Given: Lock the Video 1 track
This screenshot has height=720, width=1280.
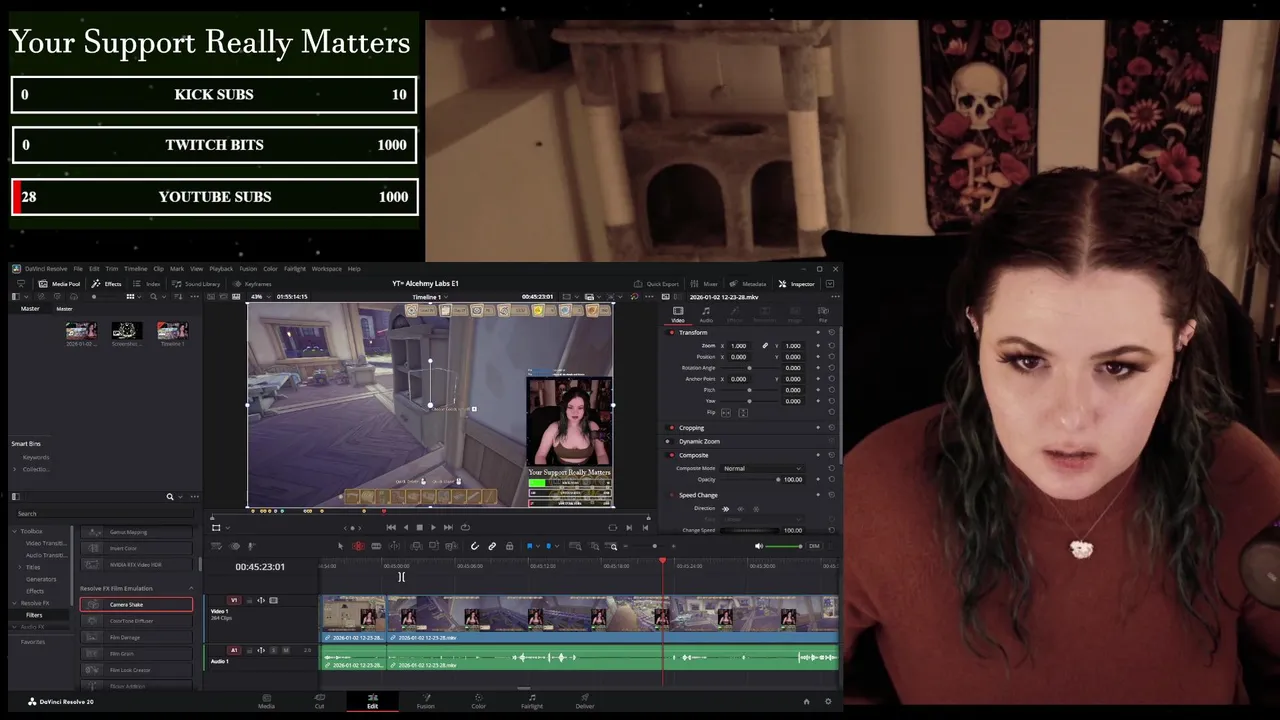Looking at the screenshot, I should coord(247,600).
